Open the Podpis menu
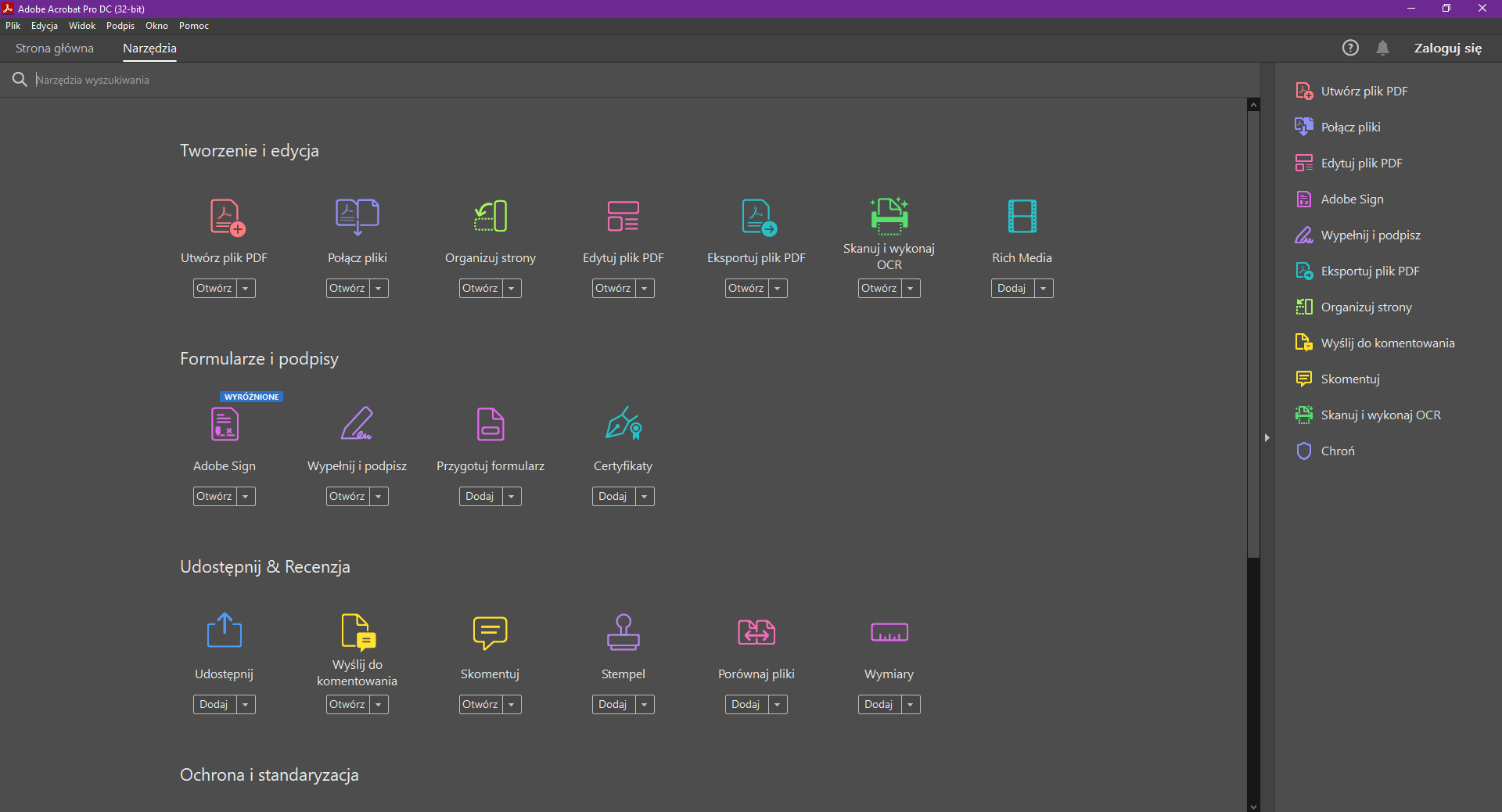Viewport: 1502px width, 812px height. point(120,26)
